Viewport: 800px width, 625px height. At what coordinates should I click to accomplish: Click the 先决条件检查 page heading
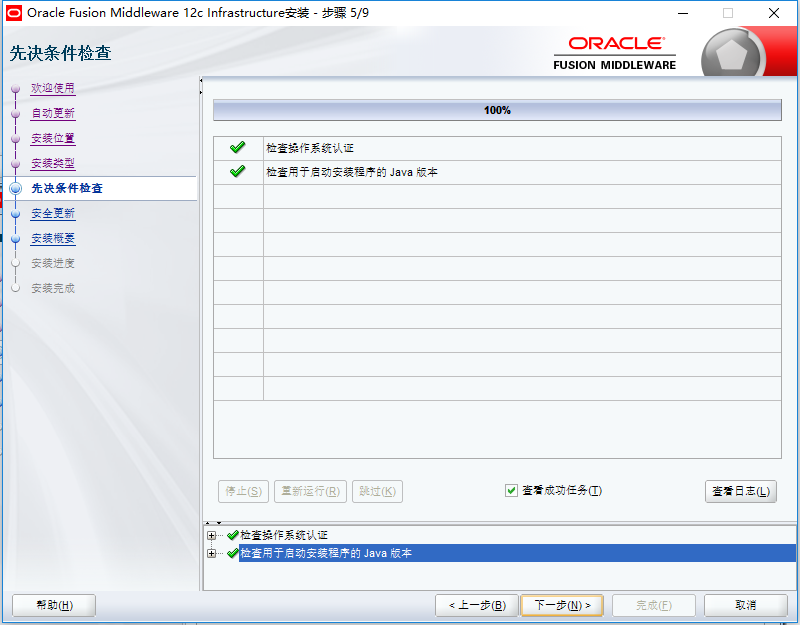click(x=60, y=53)
